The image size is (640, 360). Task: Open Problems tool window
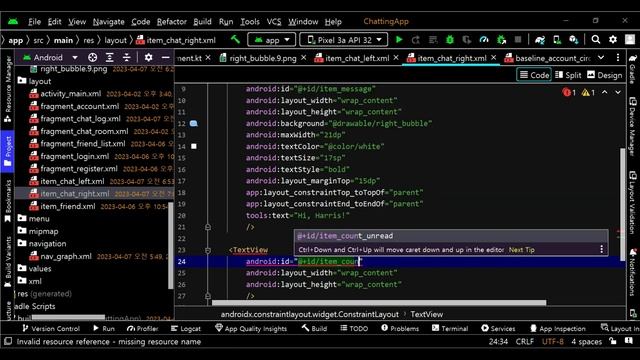point(400,329)
